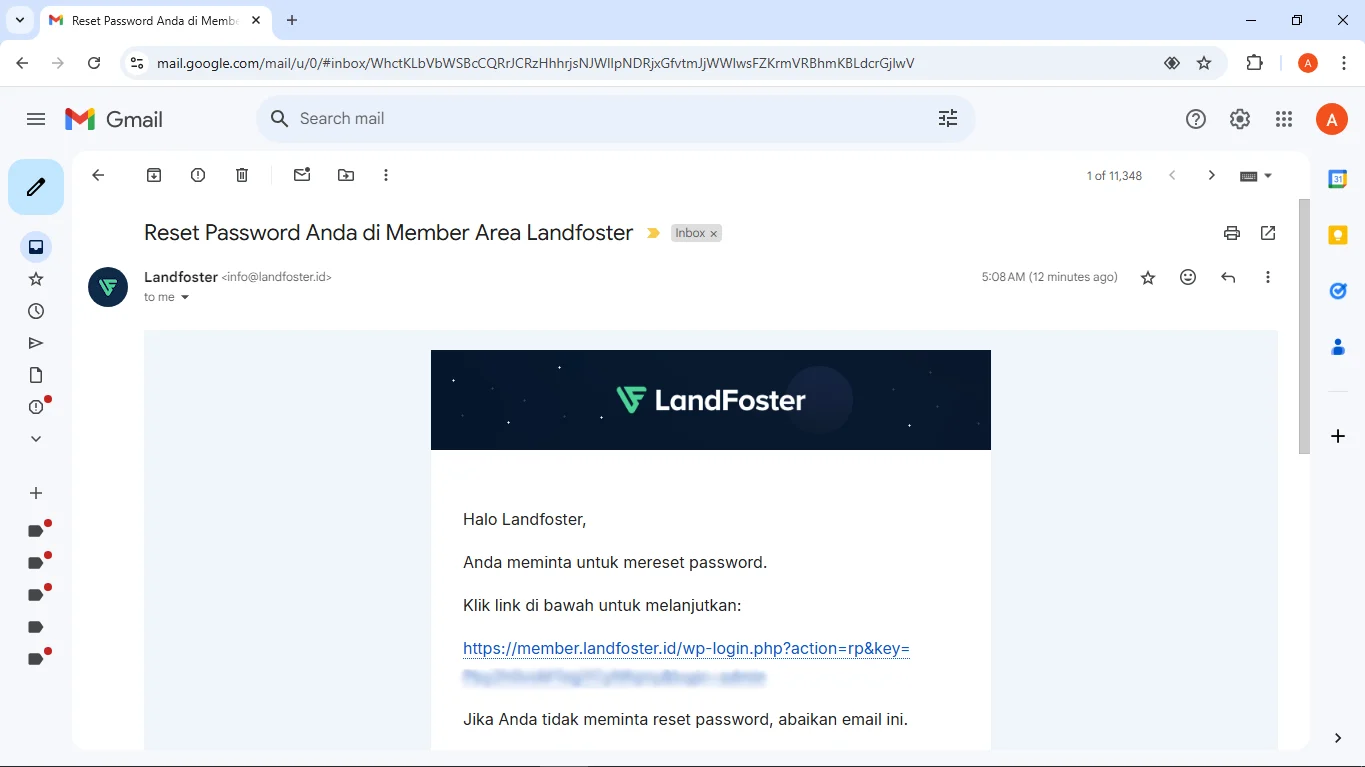Mark this email as unread

pos(302,175)
